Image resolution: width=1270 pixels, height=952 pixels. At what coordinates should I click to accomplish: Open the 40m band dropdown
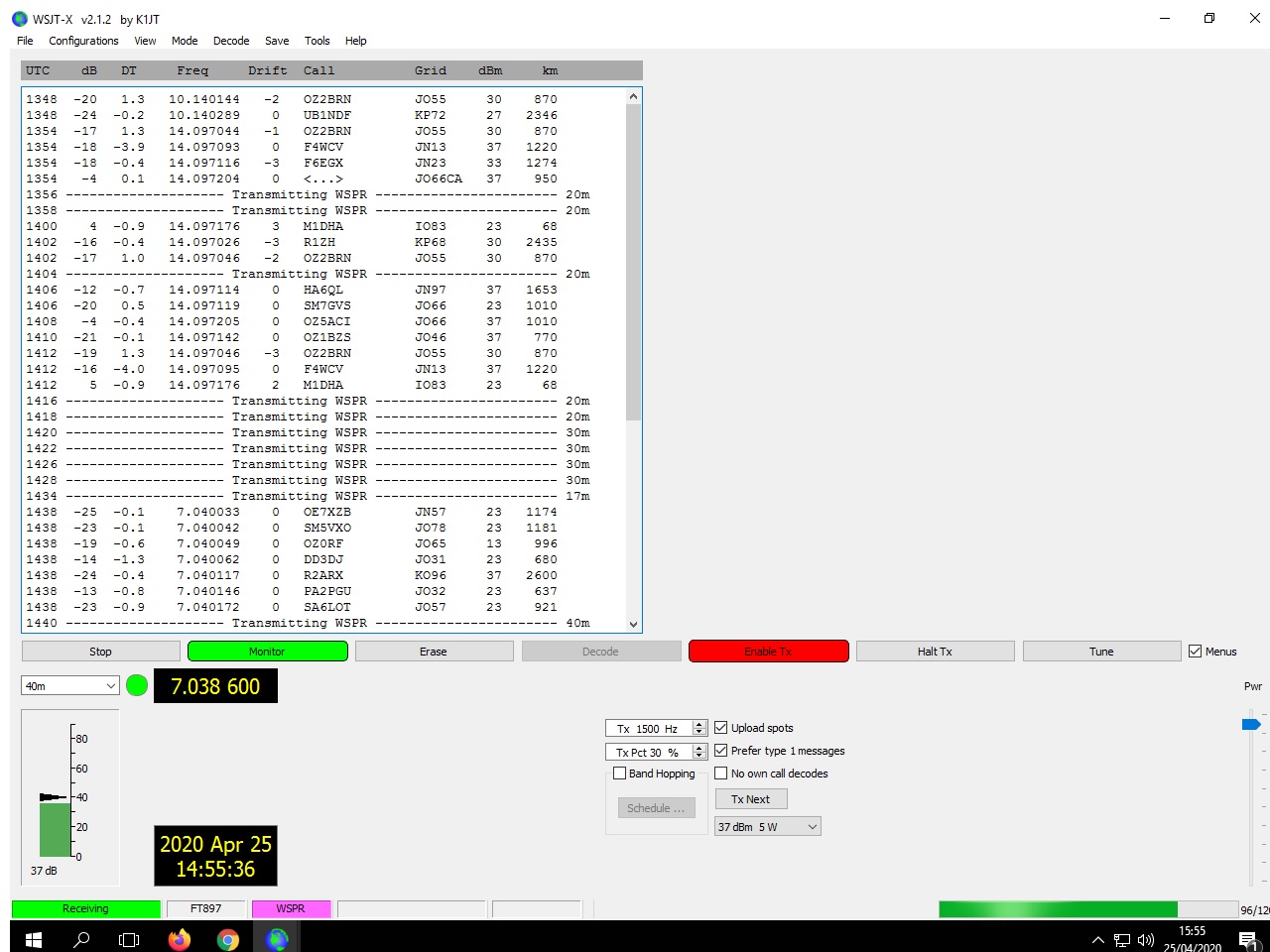point(70,686)
